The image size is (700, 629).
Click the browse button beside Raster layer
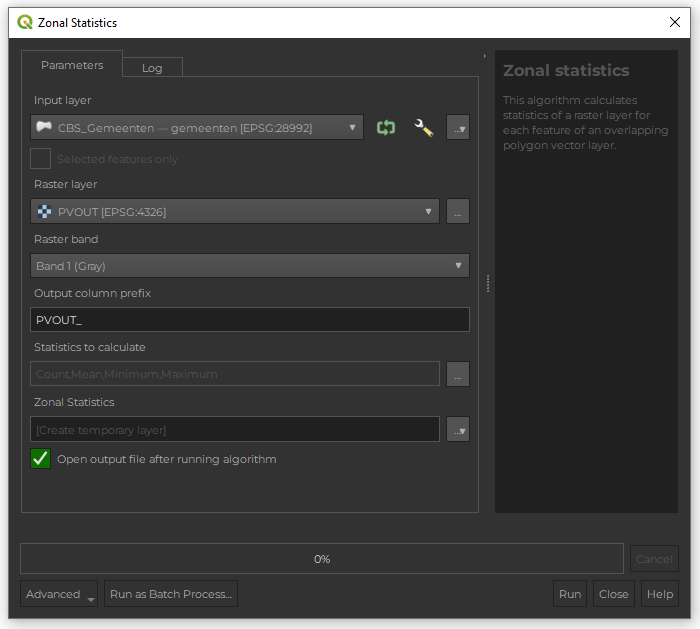click(x=457, y=212)
